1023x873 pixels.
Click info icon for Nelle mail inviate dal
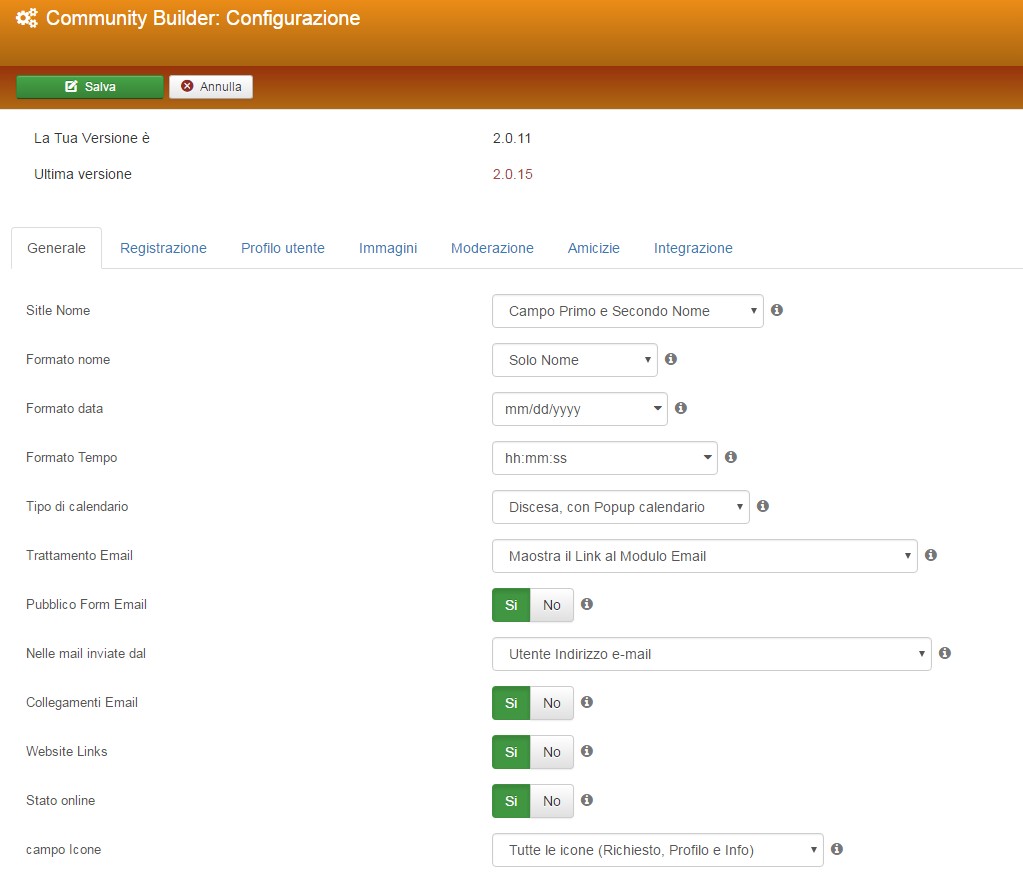tap(945, 652)
